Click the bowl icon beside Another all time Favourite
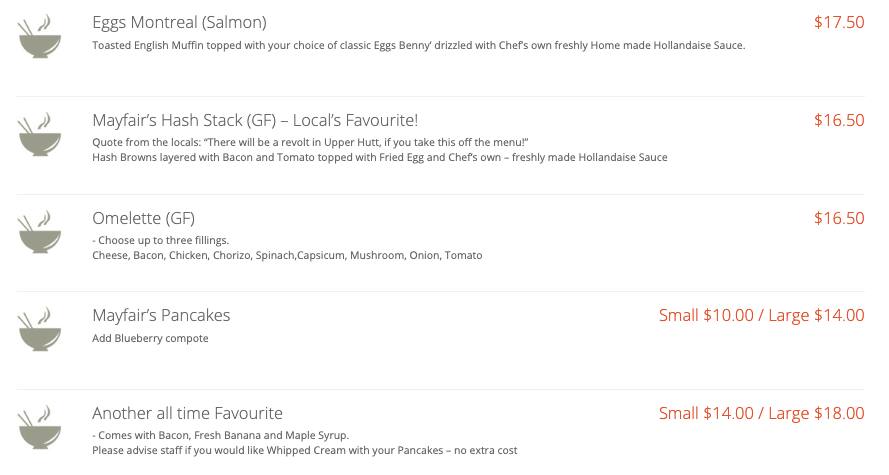889x475 pixels. [x=40, y=427]
